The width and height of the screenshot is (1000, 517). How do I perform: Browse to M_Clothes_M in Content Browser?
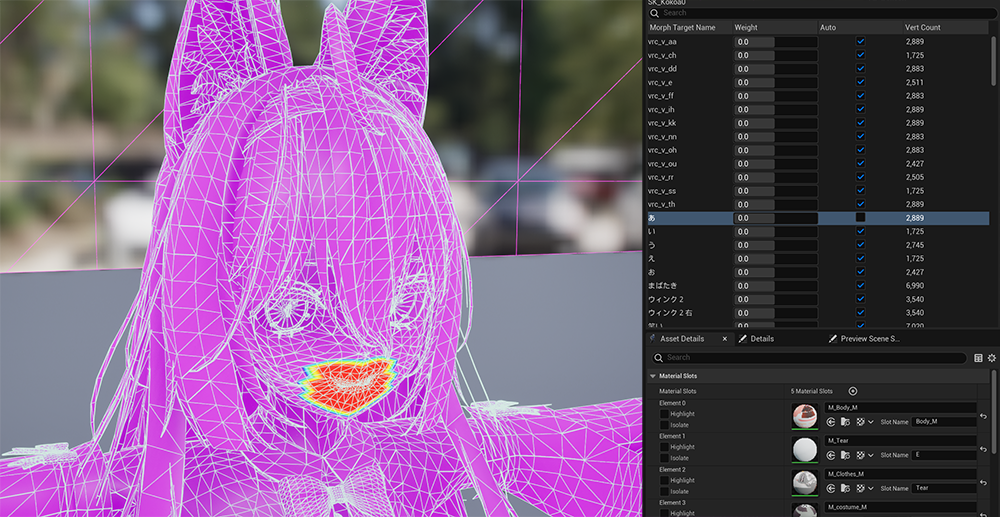[x=844, y=488]
